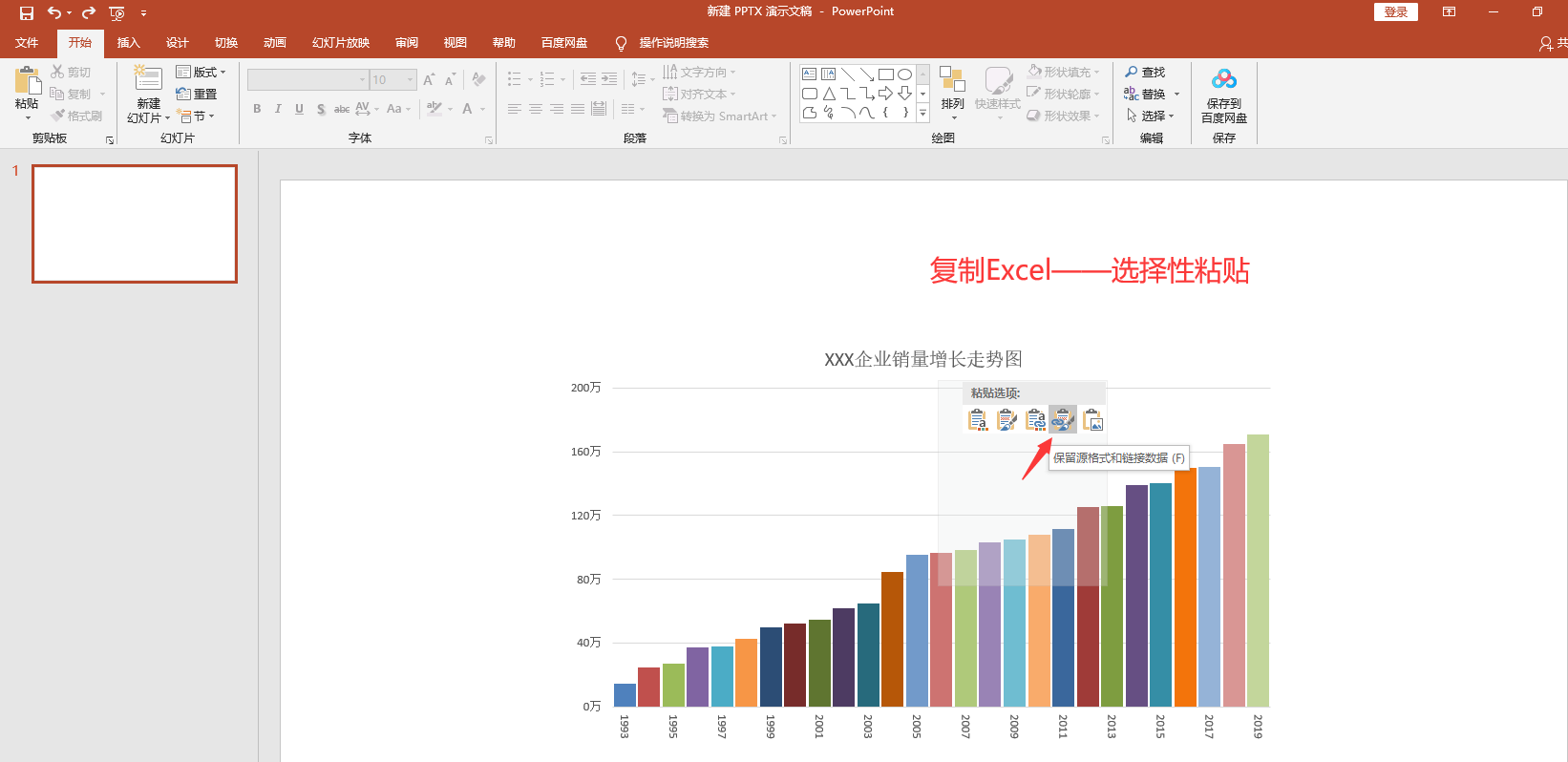1568x762 pixels.
Task: Open the 视图 View tab
Action: click(456, 43)
